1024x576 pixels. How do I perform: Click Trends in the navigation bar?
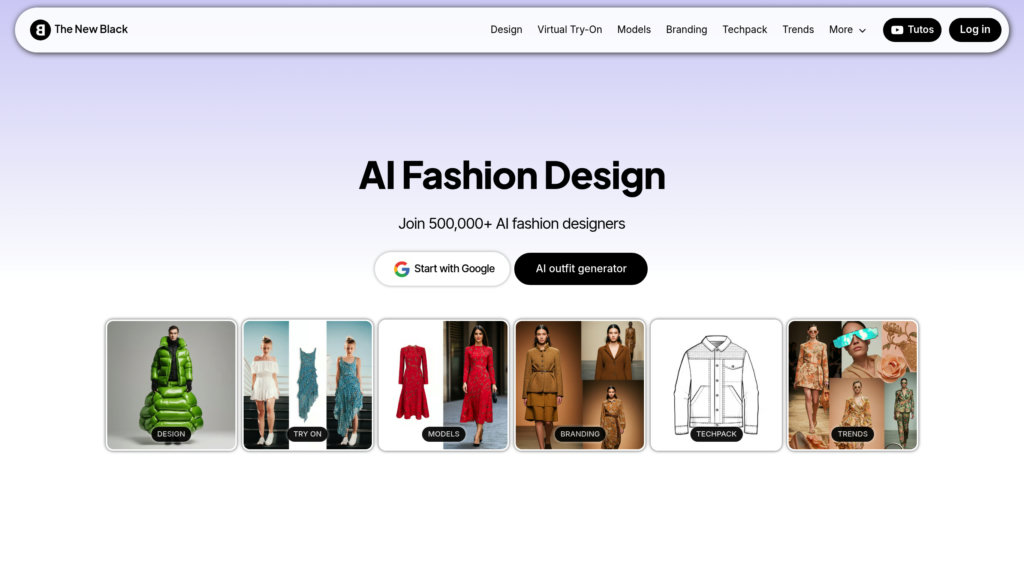pos(798,29)
